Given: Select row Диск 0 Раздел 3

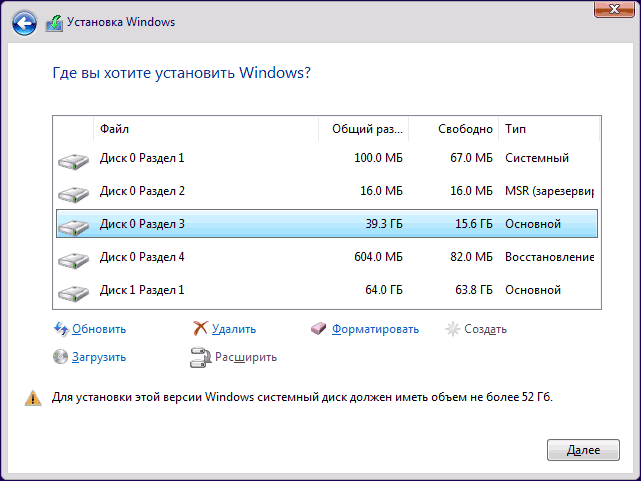Looking at the screenshot, I should pyautogui.click(x=327, y=224).
